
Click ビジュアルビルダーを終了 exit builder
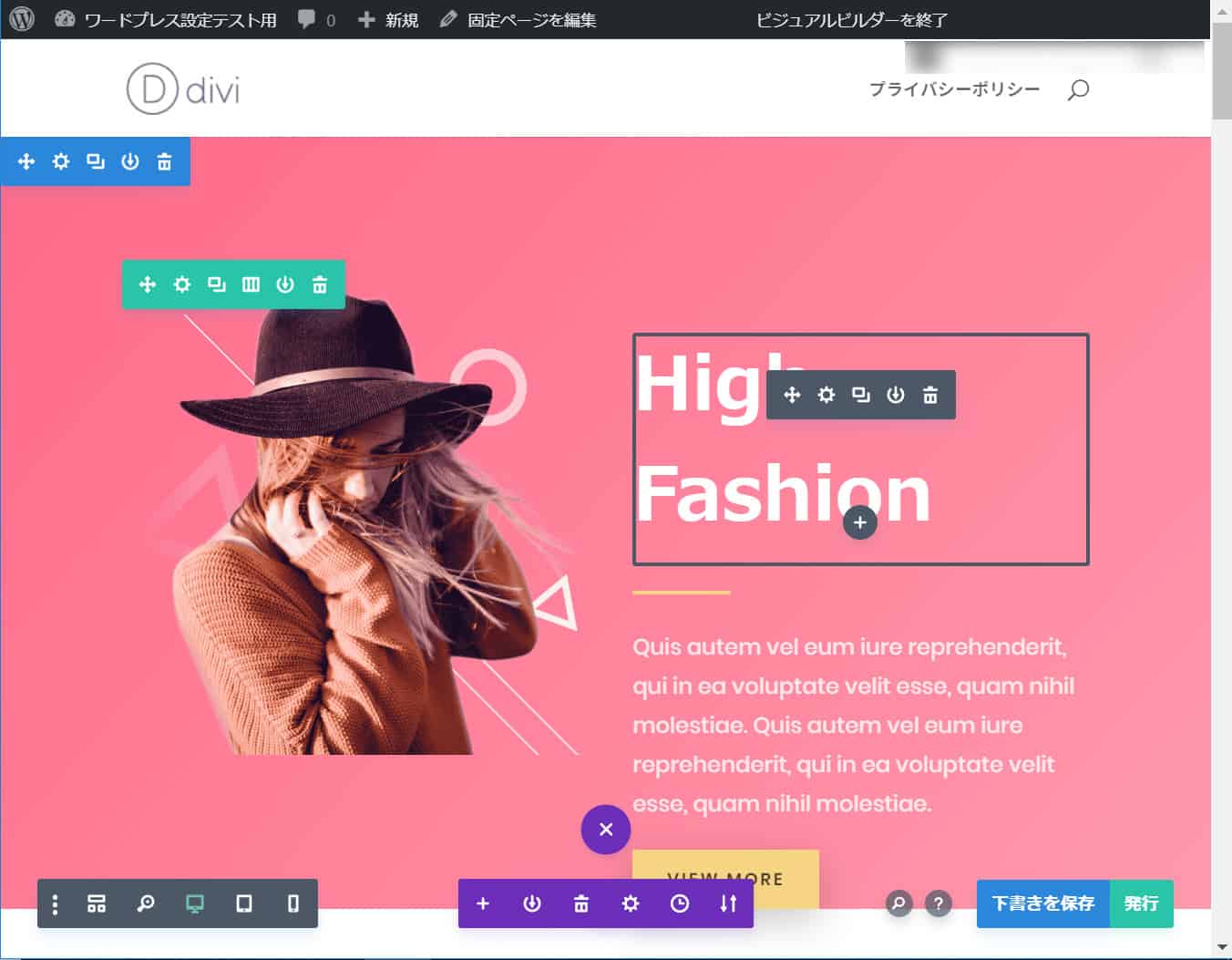pos(852,19)
